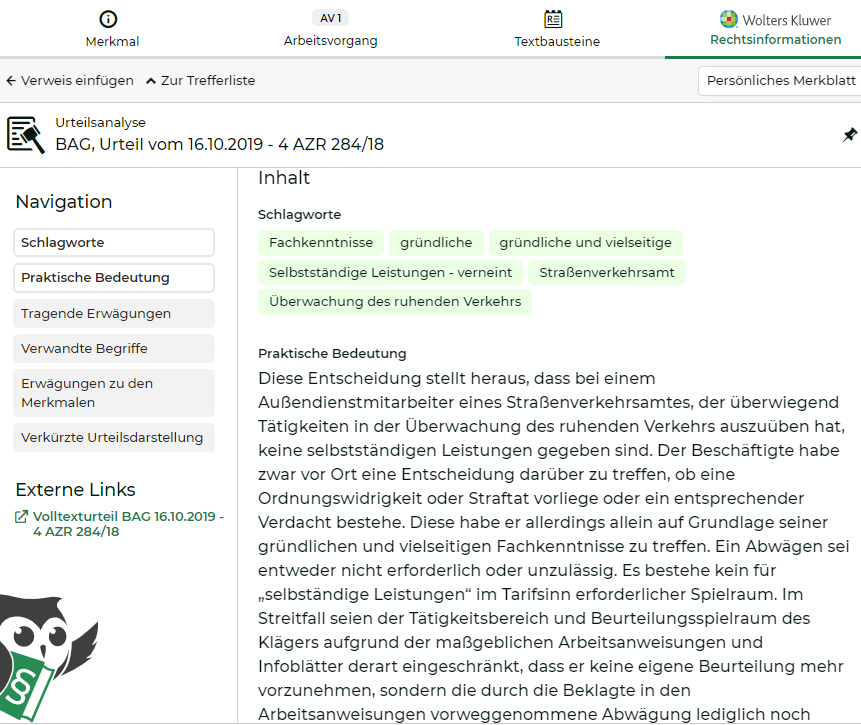Viewport: 861px width, 725px height.
Task: Click the chevron next to Zur Trefferliste
Action: [149, 78]
